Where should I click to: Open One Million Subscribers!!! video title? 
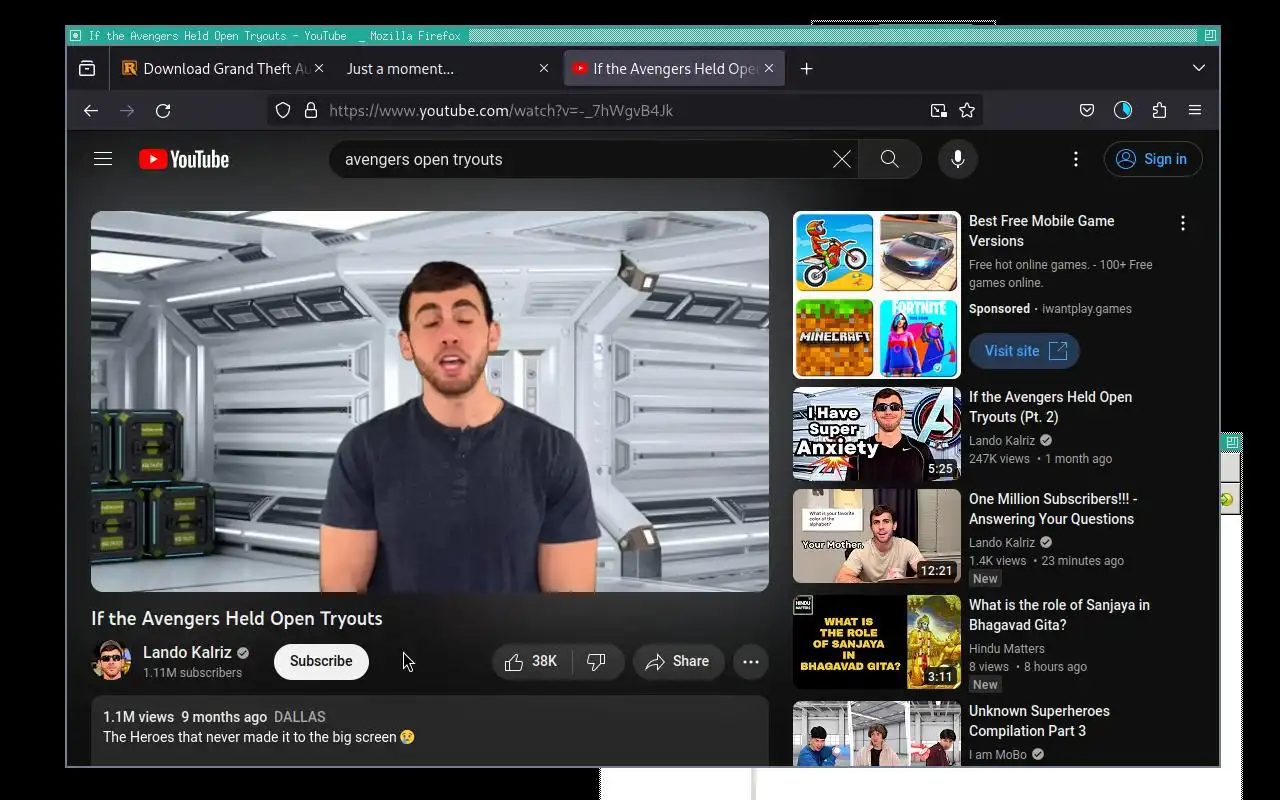click(1053, 509)
